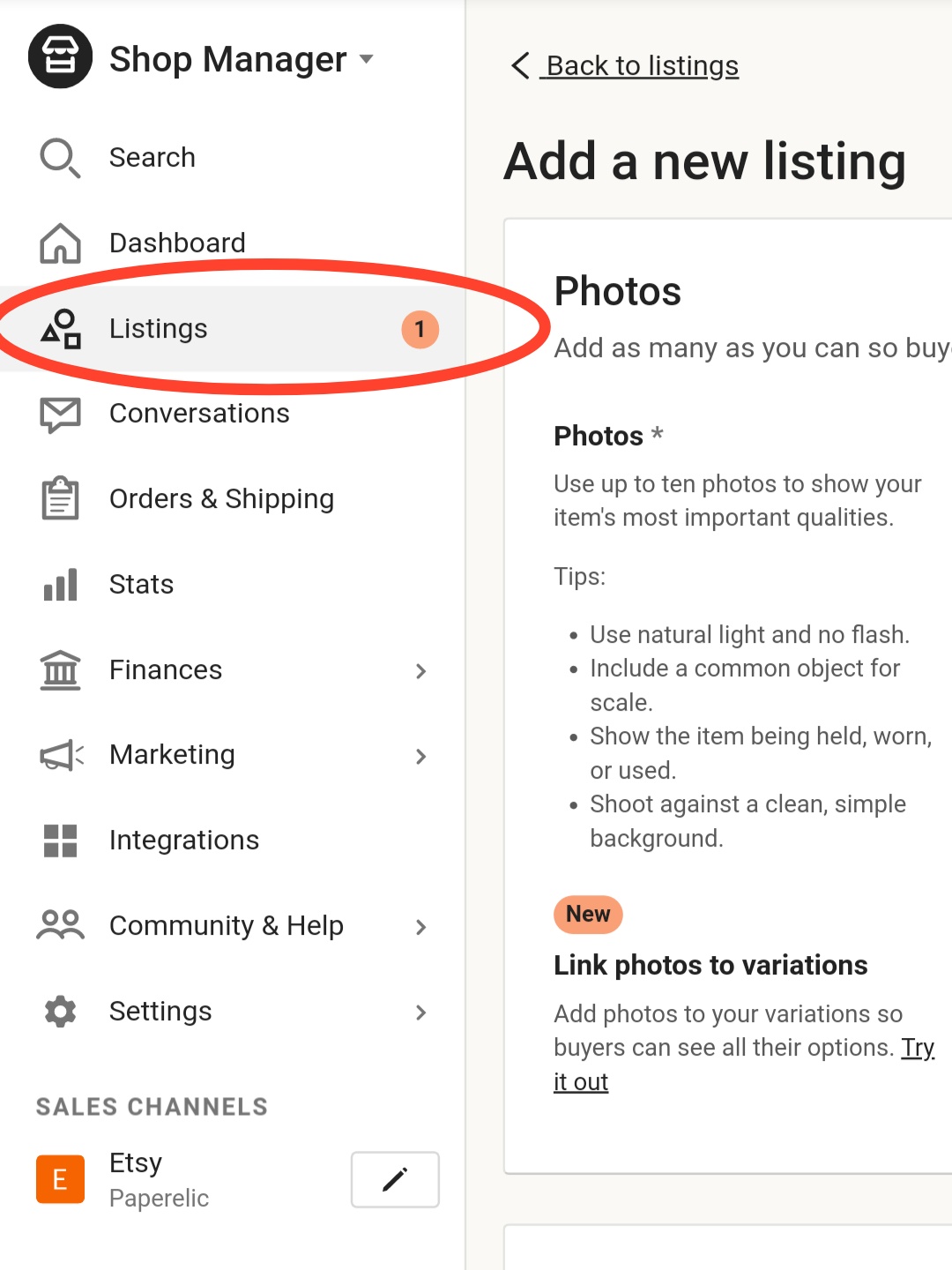Open Stats using the bar chart icon
The image size is (952, 1270).
(58, 584)
